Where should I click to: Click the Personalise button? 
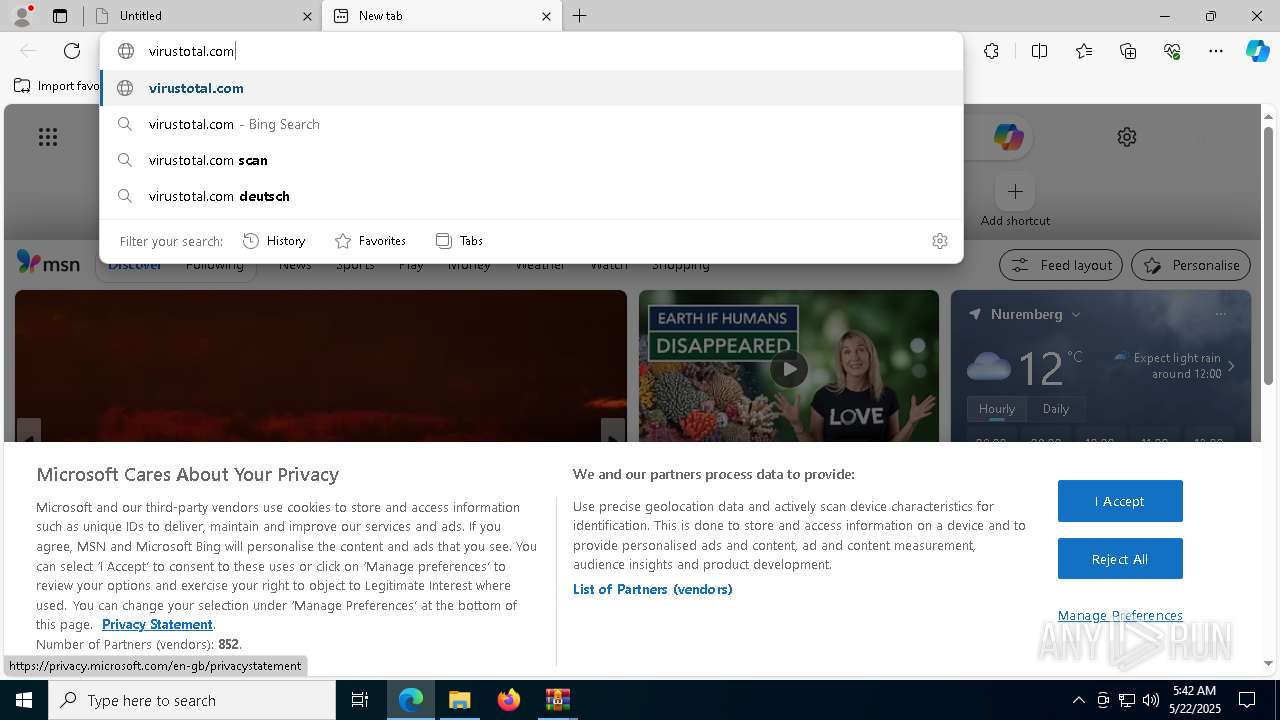click(x=1191, y=265)
